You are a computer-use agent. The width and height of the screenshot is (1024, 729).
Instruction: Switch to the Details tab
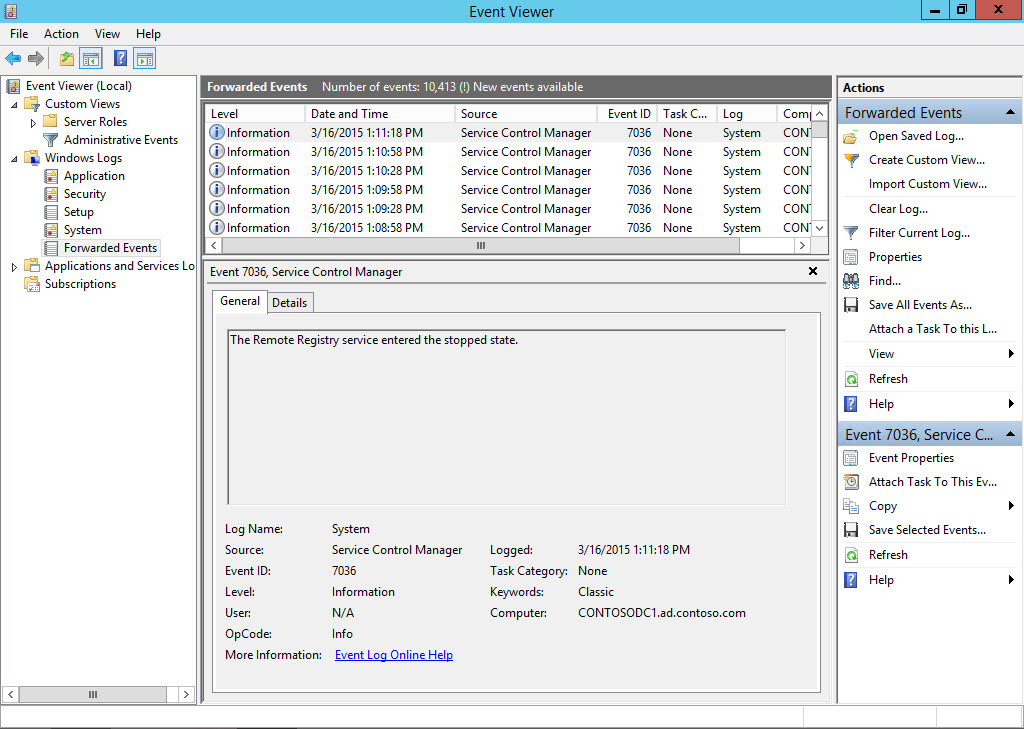[290, 301]
